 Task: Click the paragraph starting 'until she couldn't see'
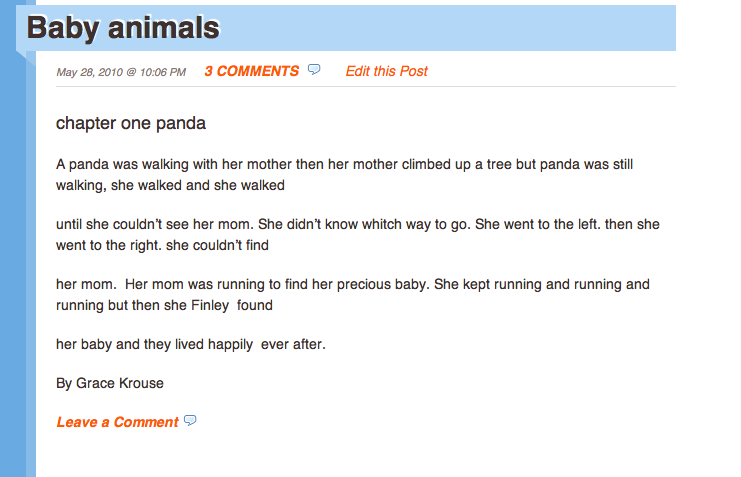(x=358, y=235)
